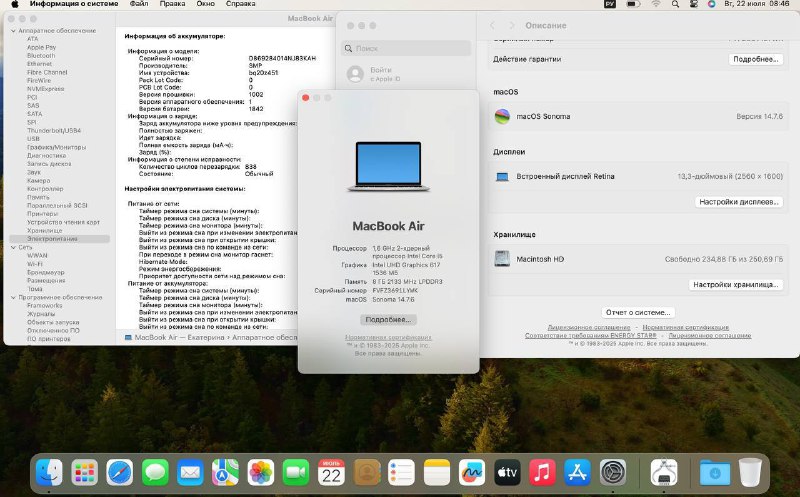Open the Правка menu
Screen dimensions: 800x497
pos(172,4)
